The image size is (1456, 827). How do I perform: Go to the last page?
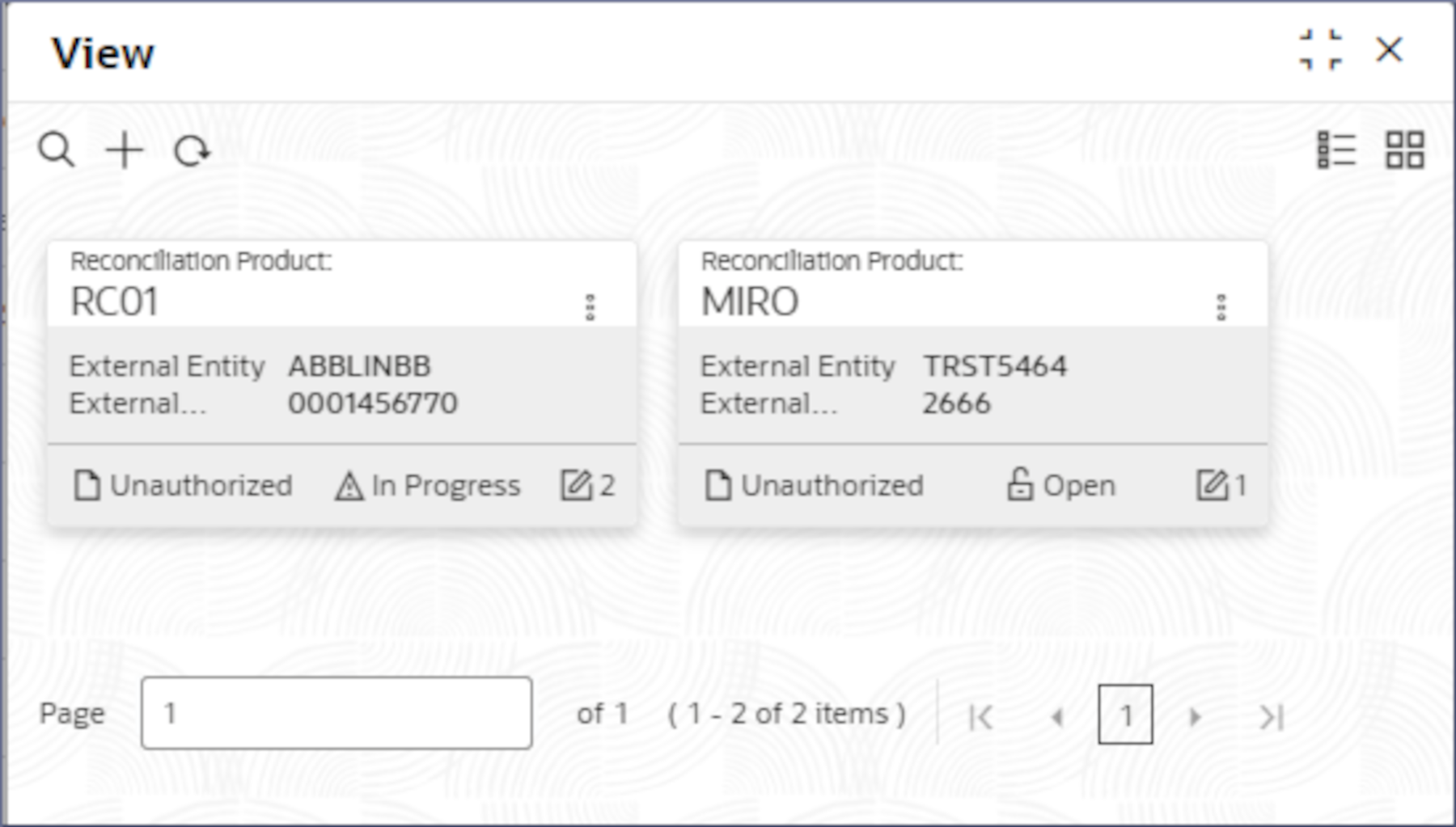[1271, 716]
